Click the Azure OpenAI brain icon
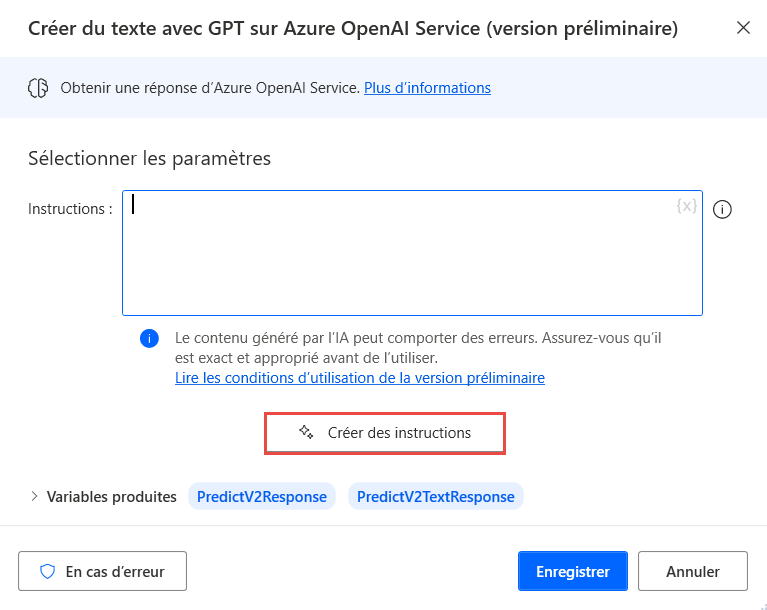This screenshot has width=767, height=610. point(38,88)
